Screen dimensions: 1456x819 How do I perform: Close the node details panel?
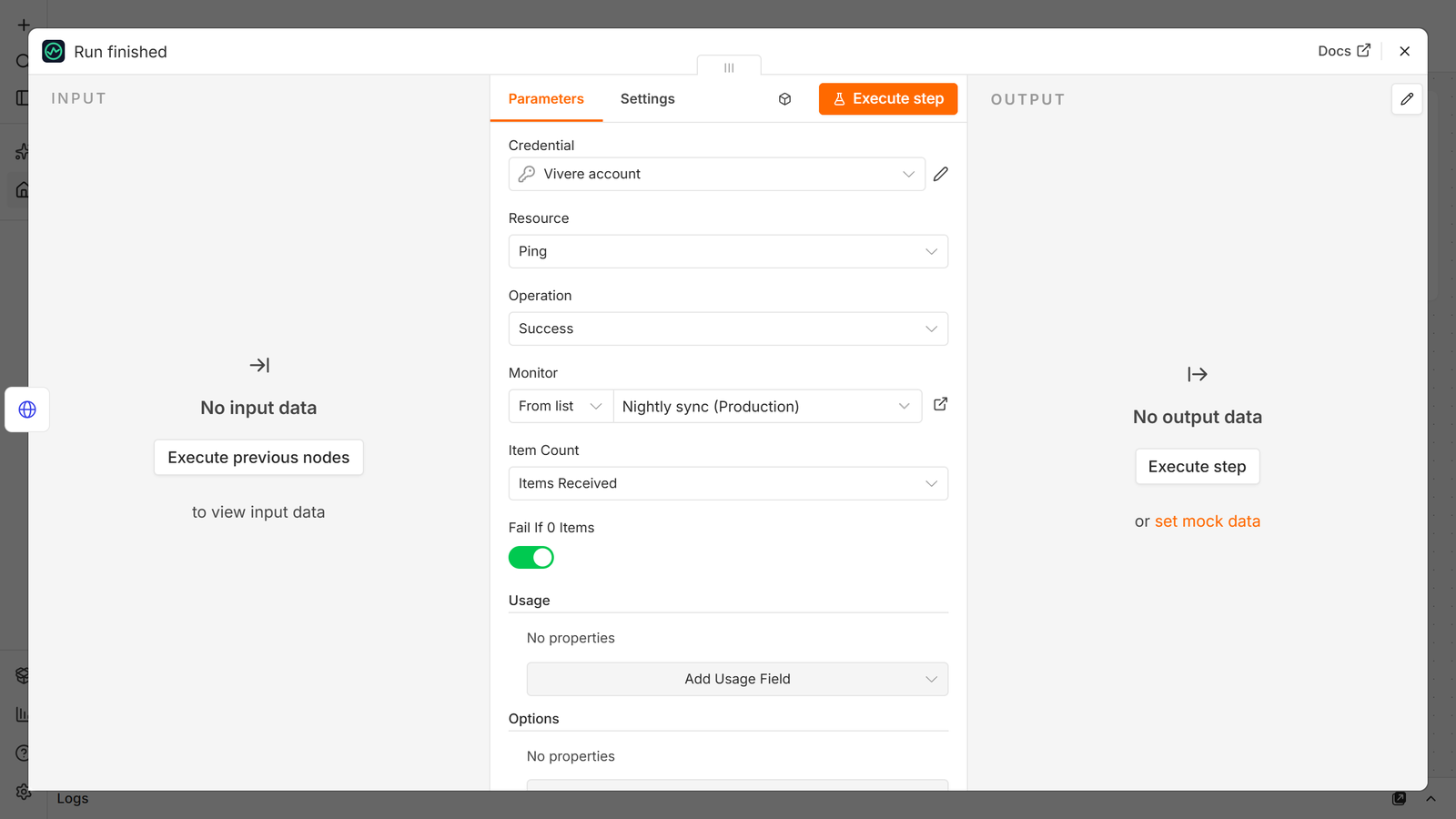coord(1405,51)
